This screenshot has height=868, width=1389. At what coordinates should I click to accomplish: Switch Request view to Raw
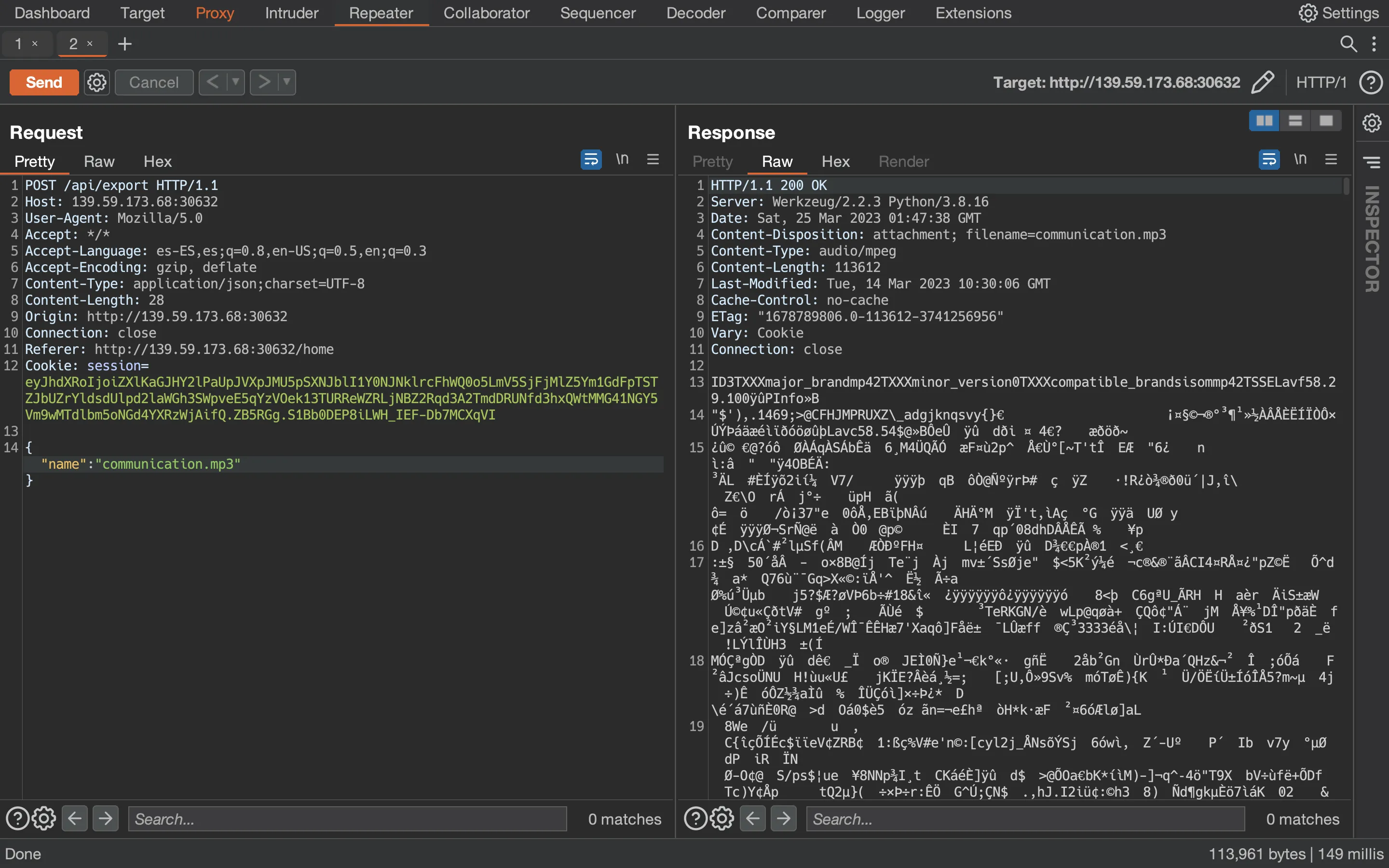pyautogui.click(x=99, y=162)
